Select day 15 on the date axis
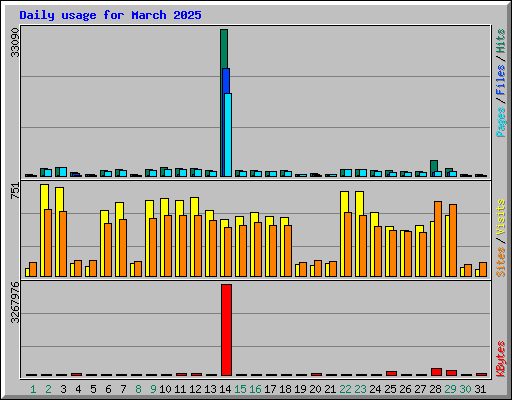512x400 pixels. pyautogui.click(x=240, y=389)
